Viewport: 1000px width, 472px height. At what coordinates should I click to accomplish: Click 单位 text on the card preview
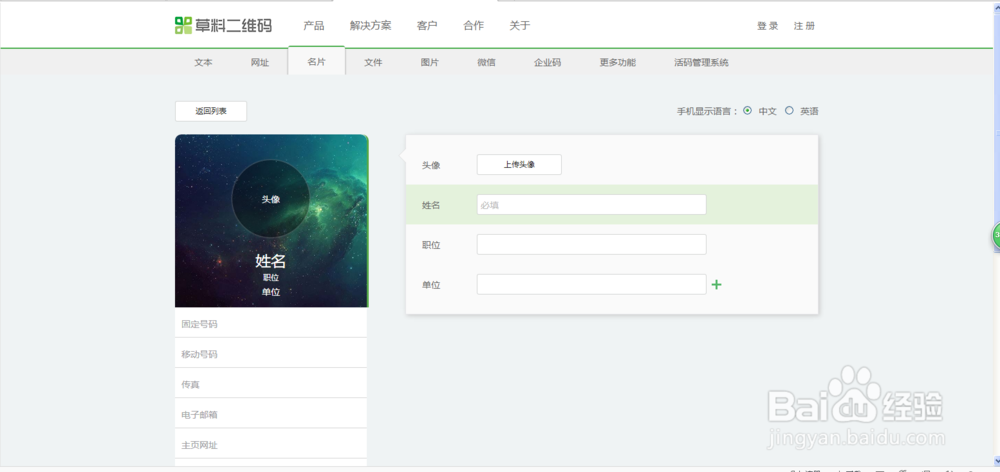270,292
